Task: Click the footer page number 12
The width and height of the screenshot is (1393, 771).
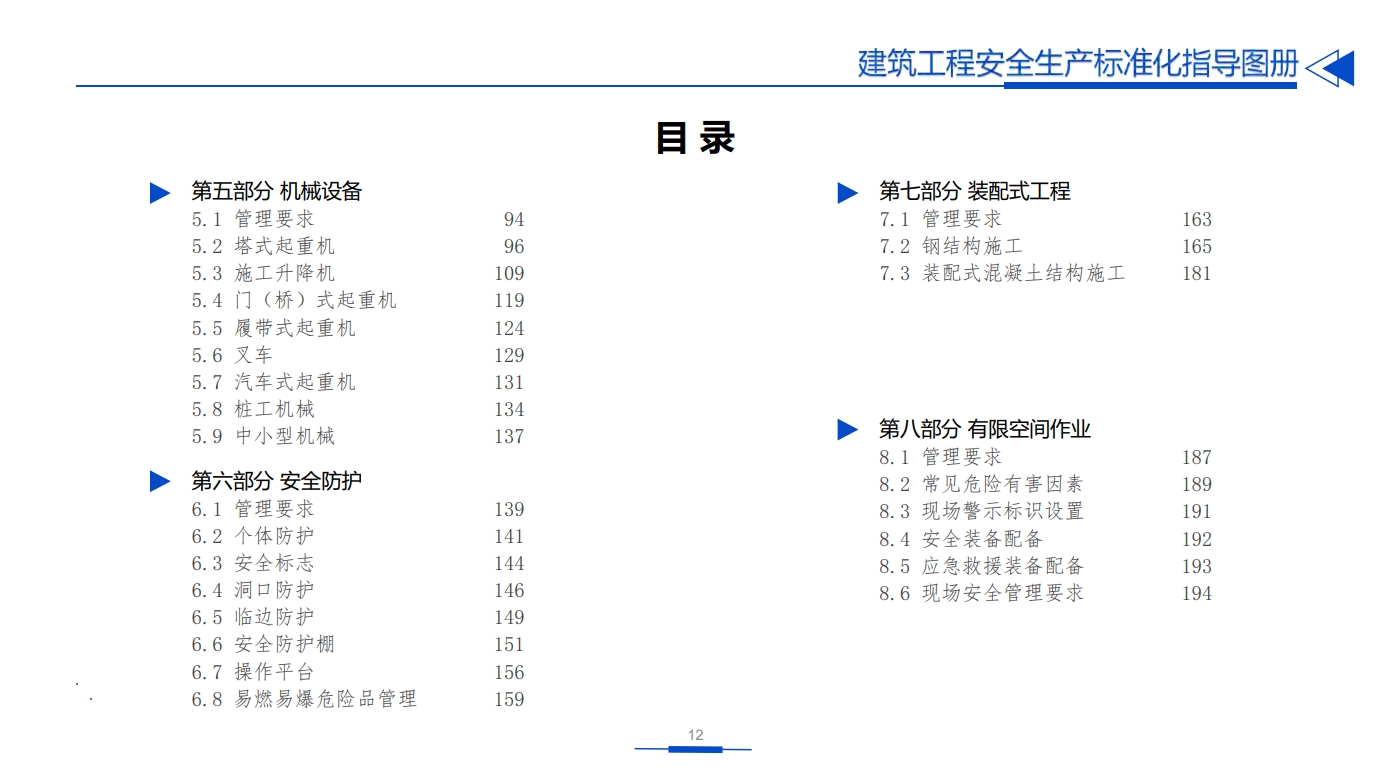Action: point(695,735)
